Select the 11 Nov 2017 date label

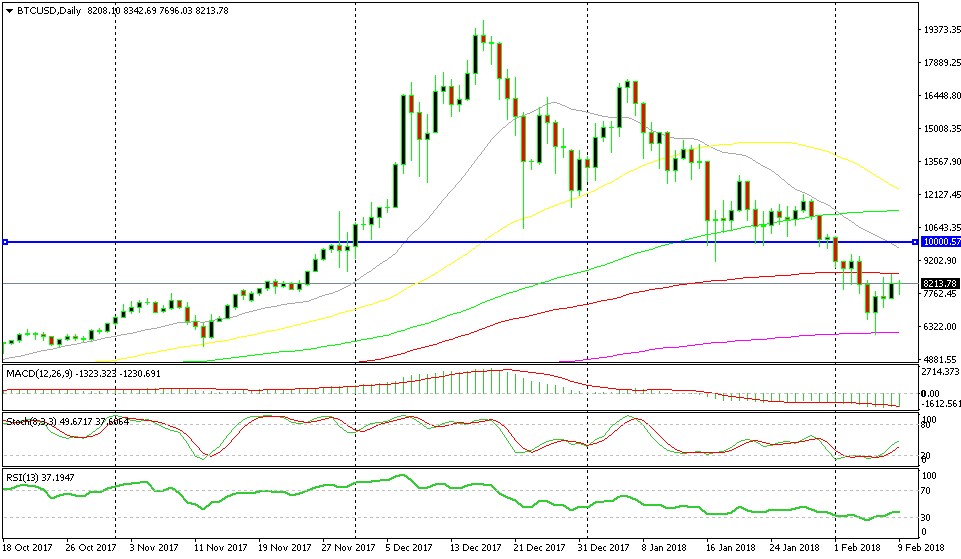point(220,547)
